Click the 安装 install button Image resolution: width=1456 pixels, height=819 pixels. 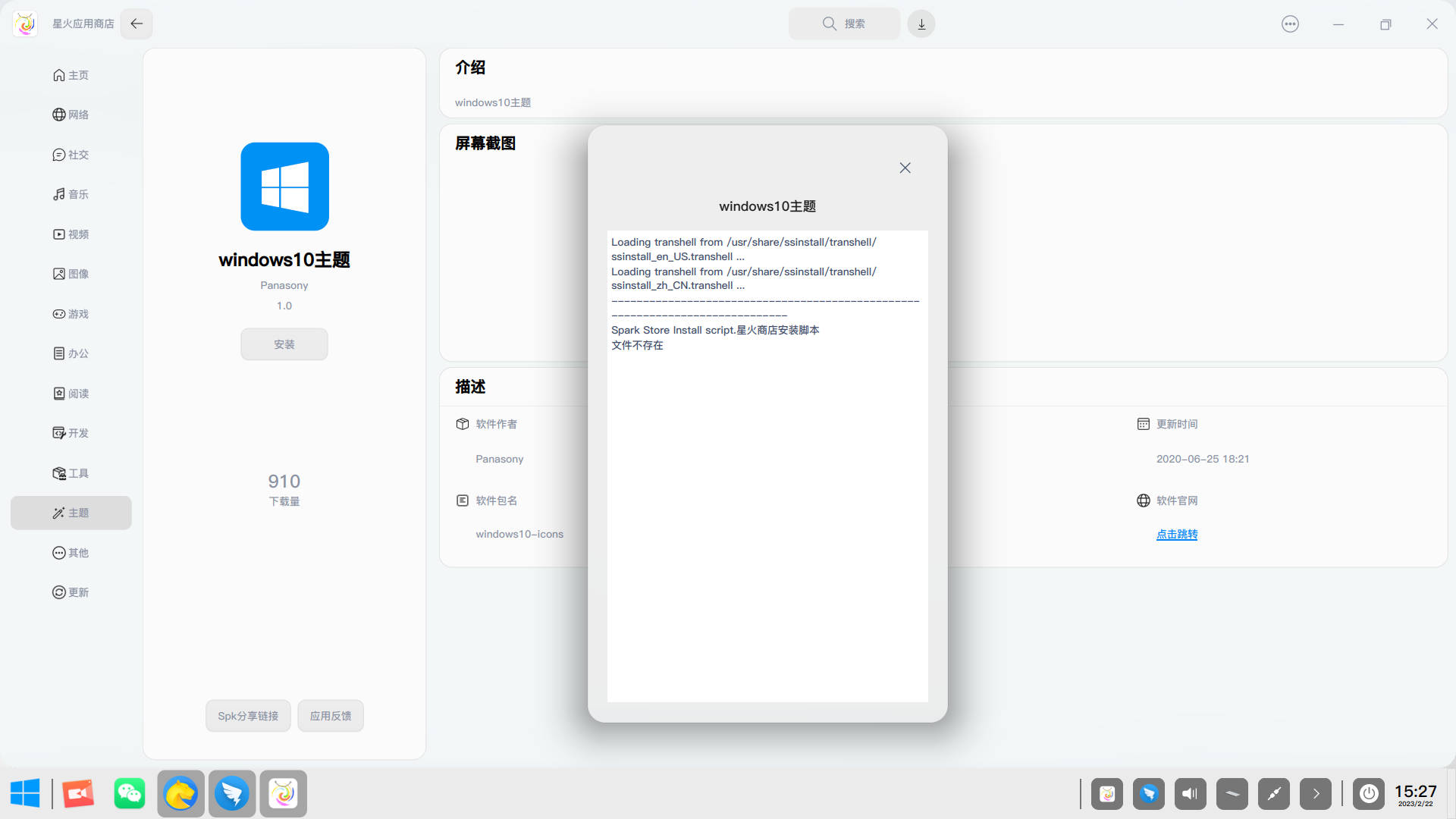[284, 344]
